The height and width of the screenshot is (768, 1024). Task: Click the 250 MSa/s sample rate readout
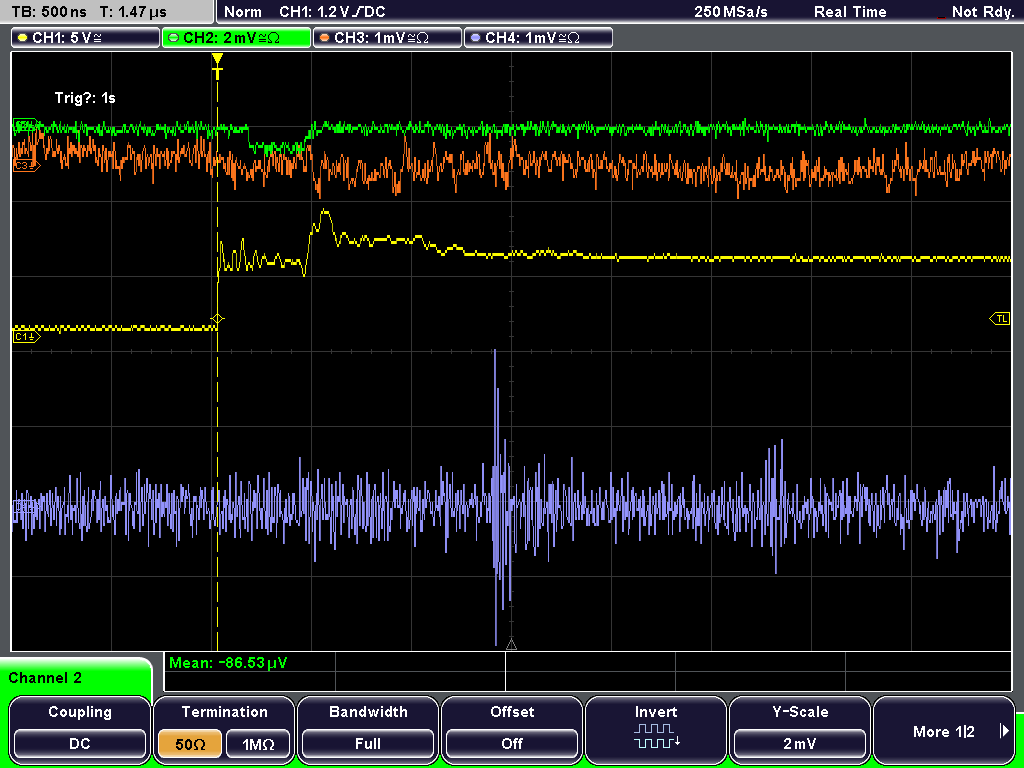(x=731, y=12)
